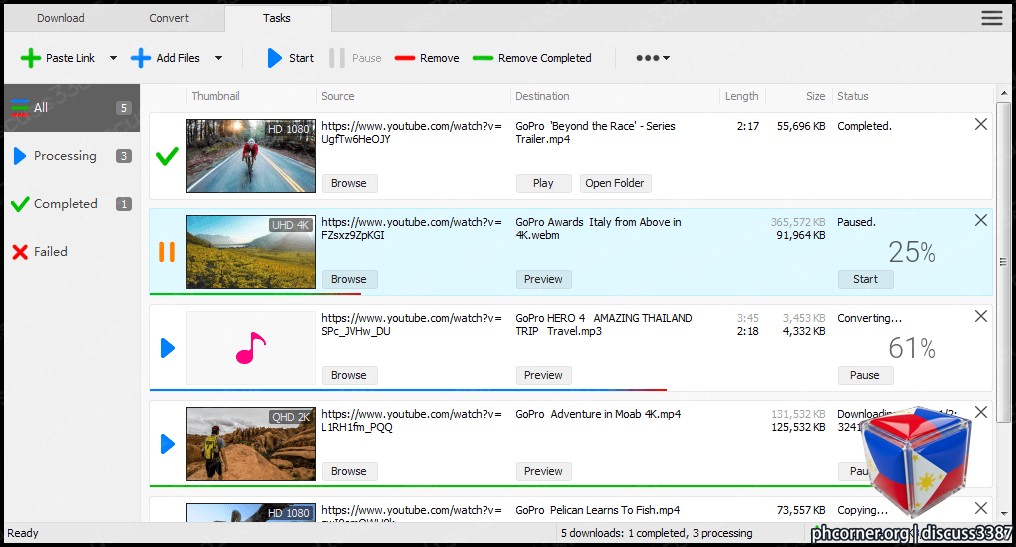Screen dimensions: 1016x547
Task: Click the pink music note thumbnail
Action: click(x=251, y=348)
